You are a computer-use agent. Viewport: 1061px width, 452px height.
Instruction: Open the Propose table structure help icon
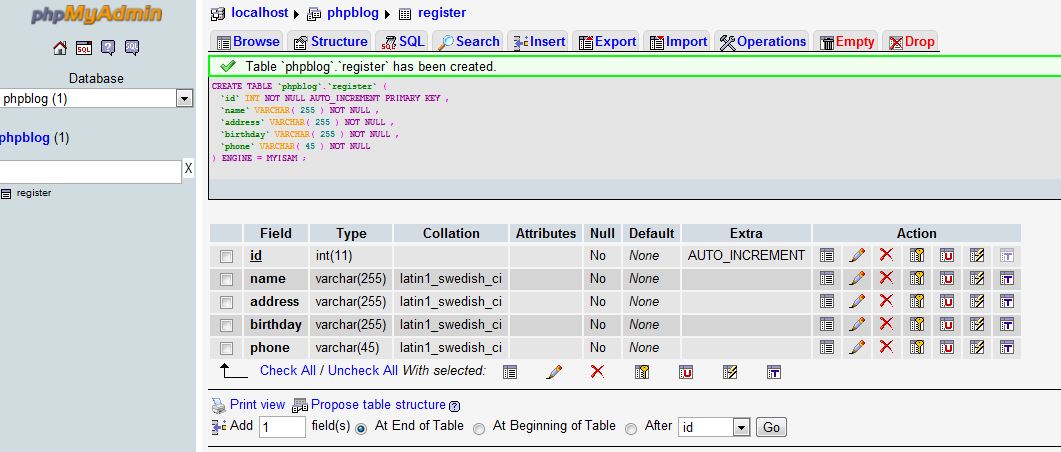click(455, 407)
